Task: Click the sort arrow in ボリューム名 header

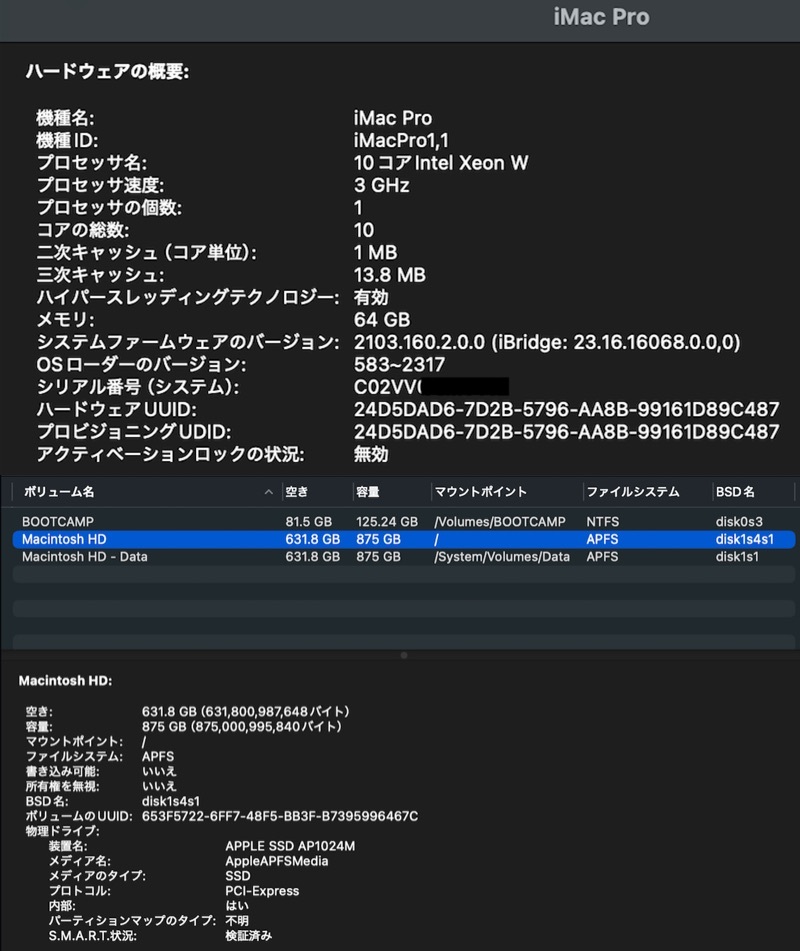Action: pos(269,492)
